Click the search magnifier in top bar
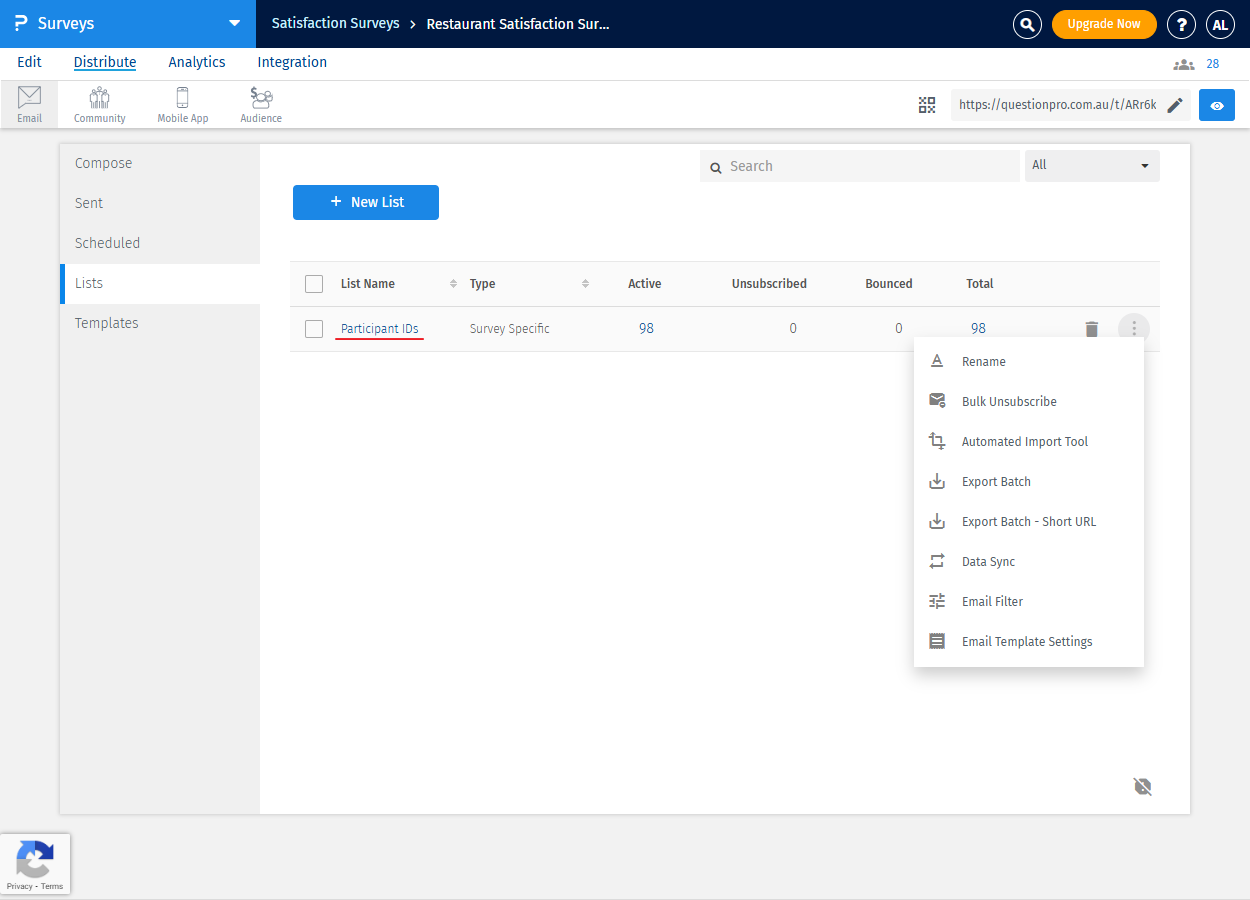The height and width of the screenshot is (900, 1250). coord(1027,24)
